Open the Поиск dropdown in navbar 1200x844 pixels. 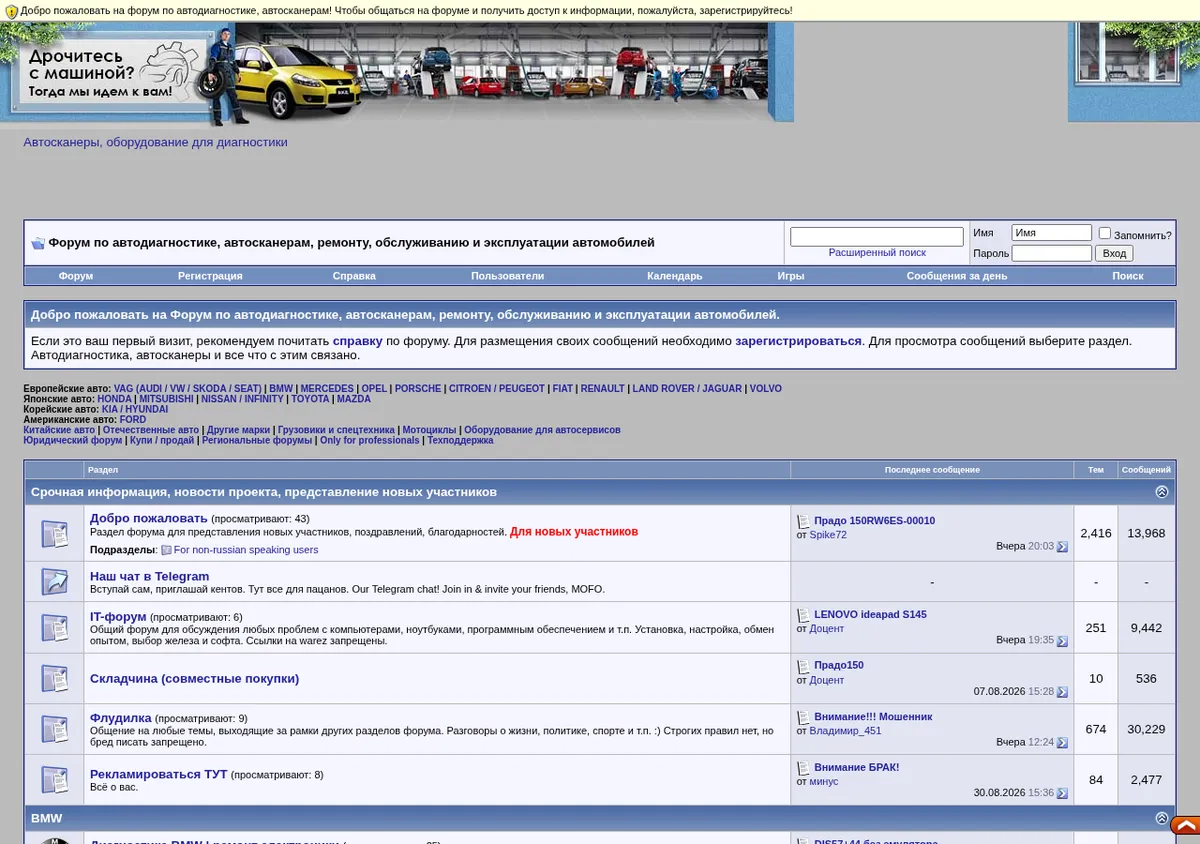click(x=1127, y=276)
